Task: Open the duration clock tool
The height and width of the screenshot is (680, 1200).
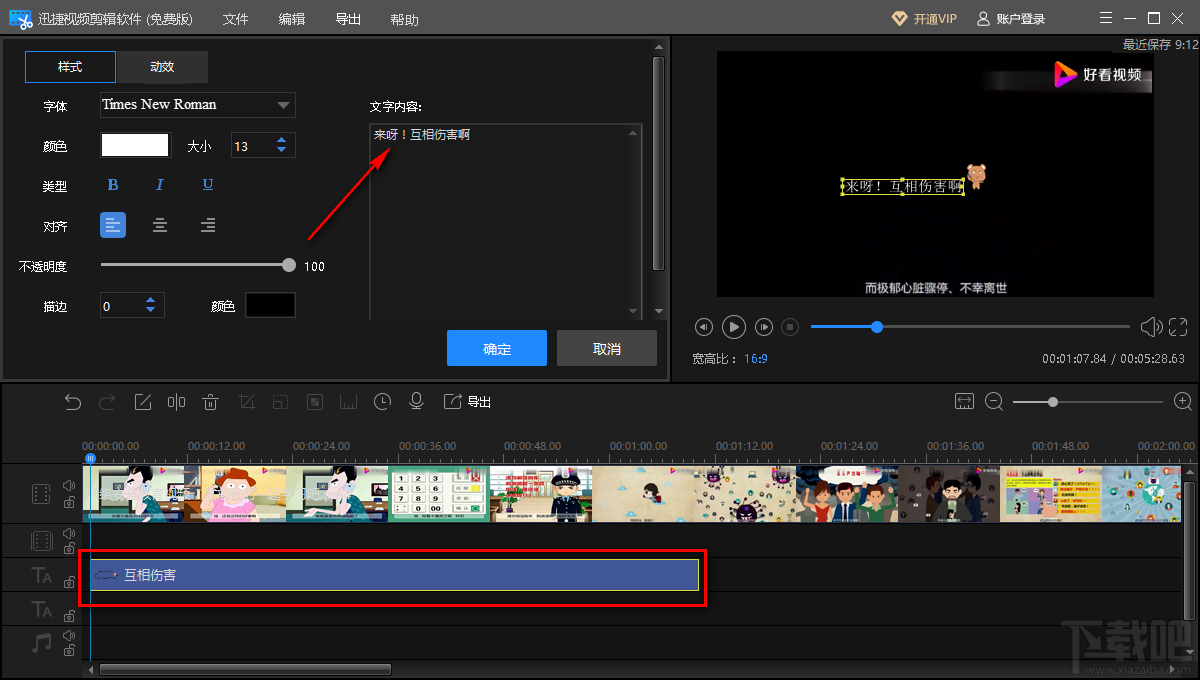Action: click(x=382, y=402)
